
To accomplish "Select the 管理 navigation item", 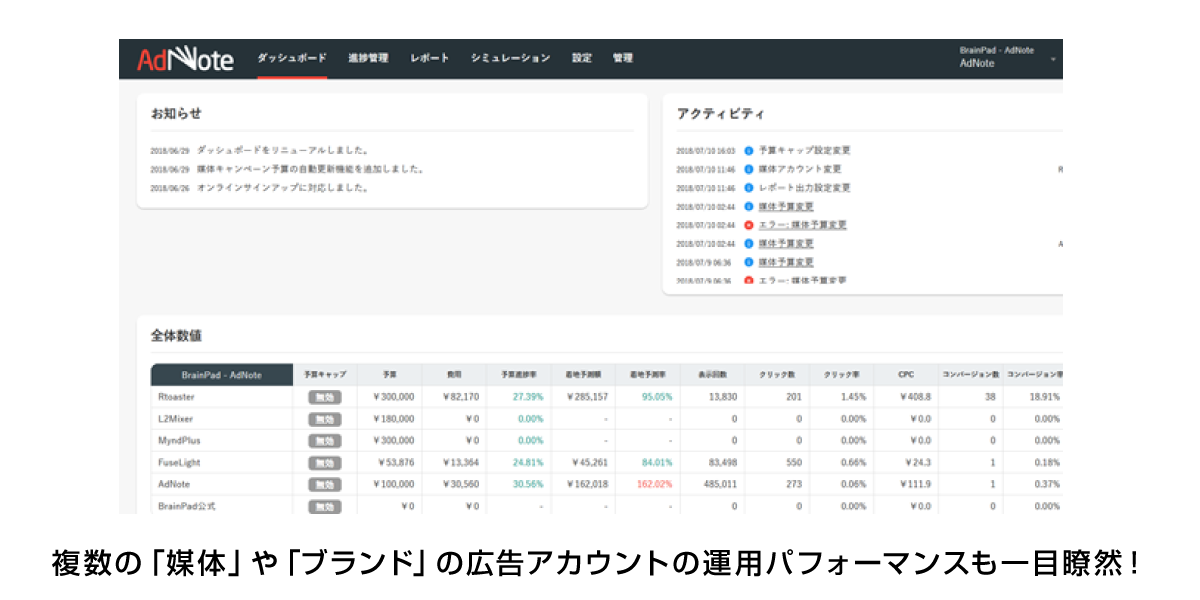I will (x=622, y=58).
